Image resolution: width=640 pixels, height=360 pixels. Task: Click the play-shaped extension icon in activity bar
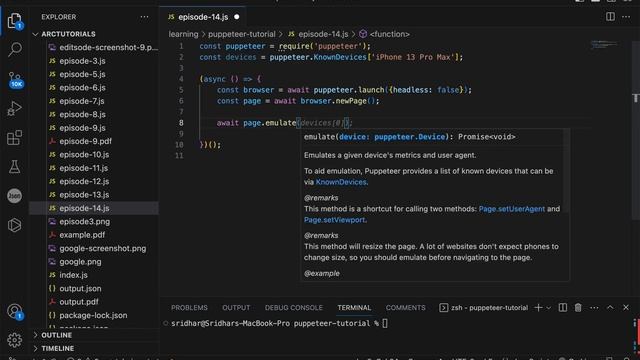pyautogui.click(x=15, y=225)
